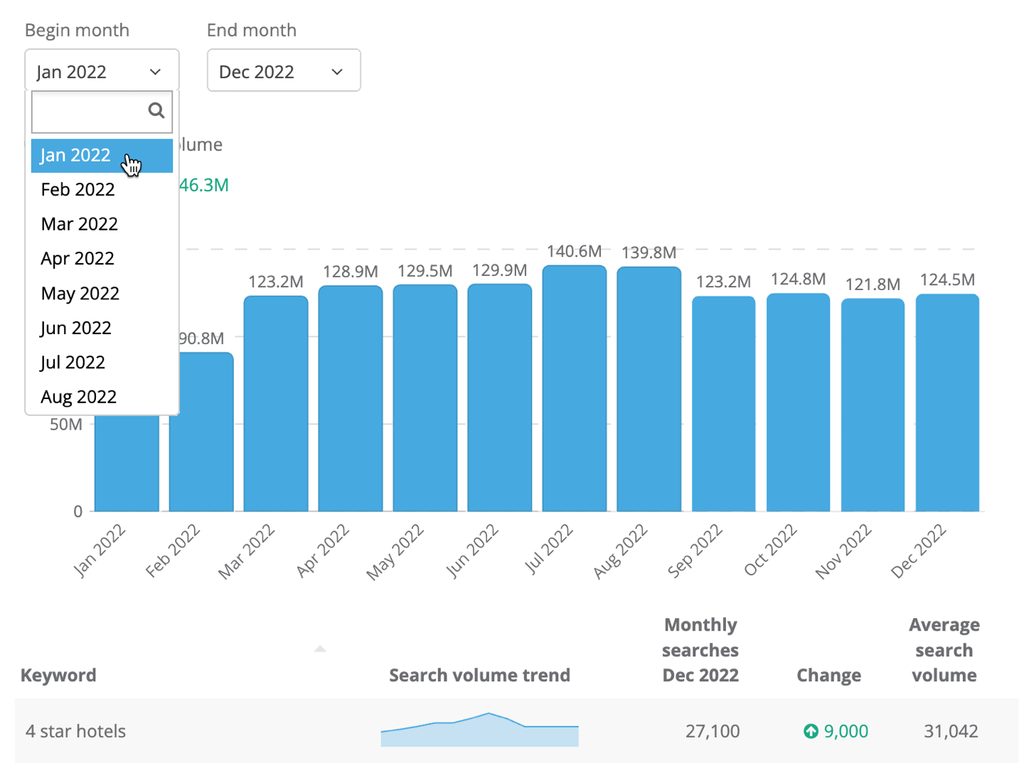This screenshot has height=768, width=1024.
Task: Open the End month dropdown showing Dec 2022
Action: click(283, 71)
